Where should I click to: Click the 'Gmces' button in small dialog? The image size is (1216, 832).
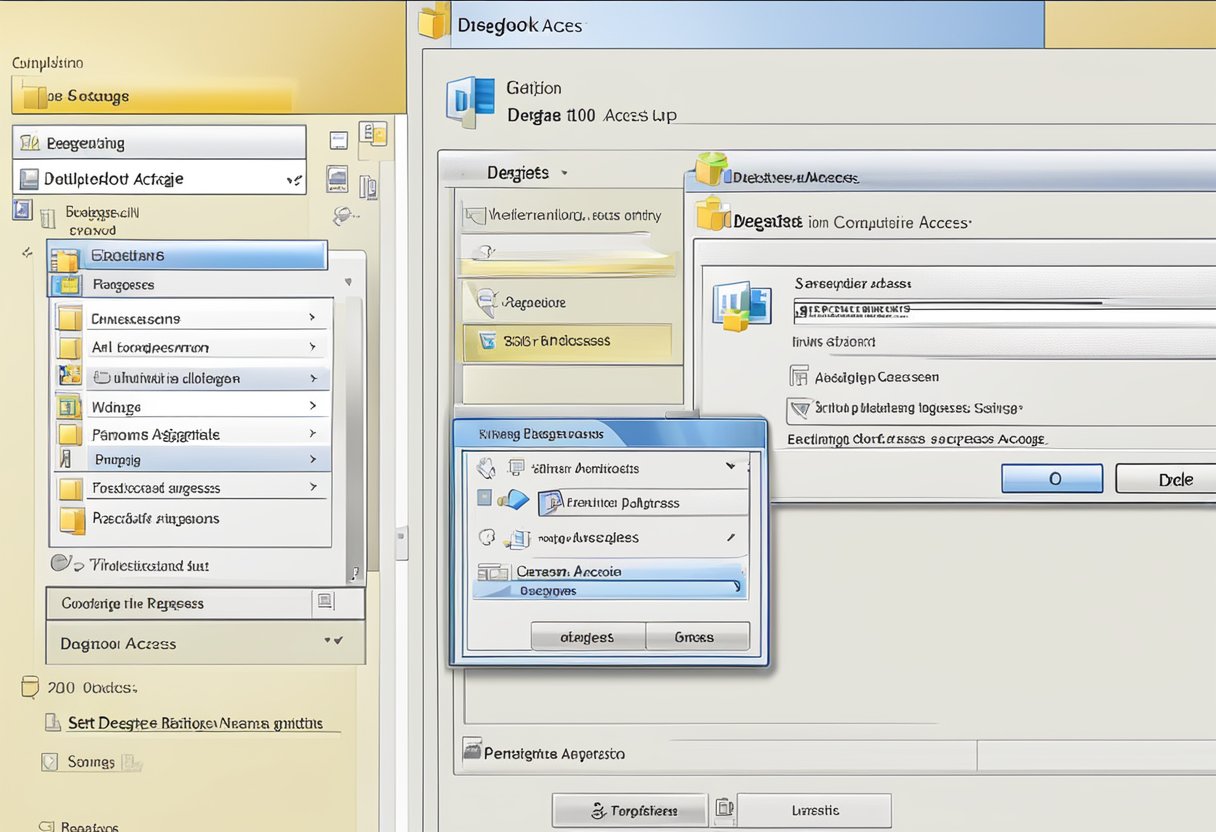pyautogui.click(x=695, y=637)
